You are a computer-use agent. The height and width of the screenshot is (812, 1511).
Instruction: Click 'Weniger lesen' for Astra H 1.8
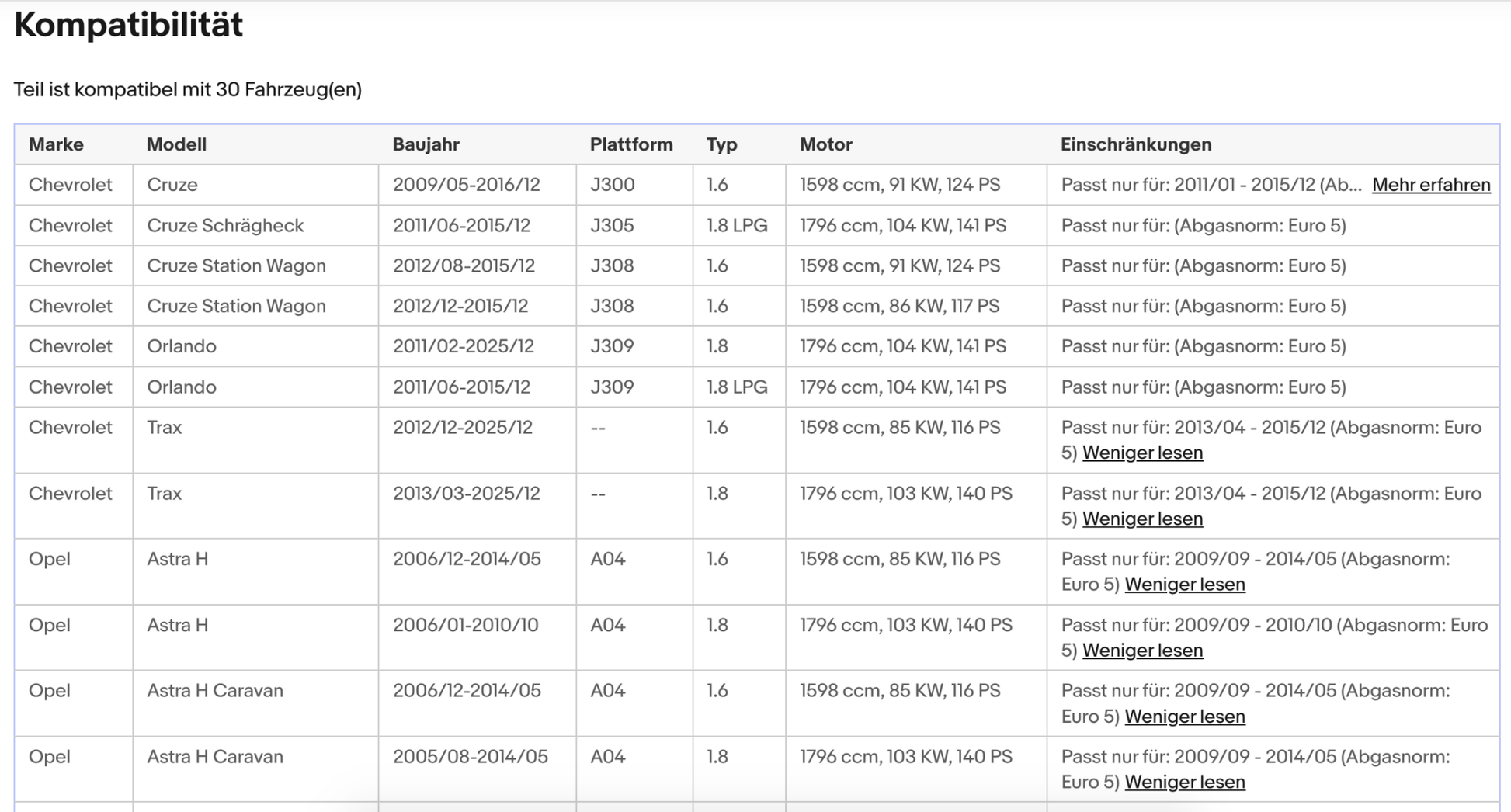pyautogui.click(x=1142, y=651)
